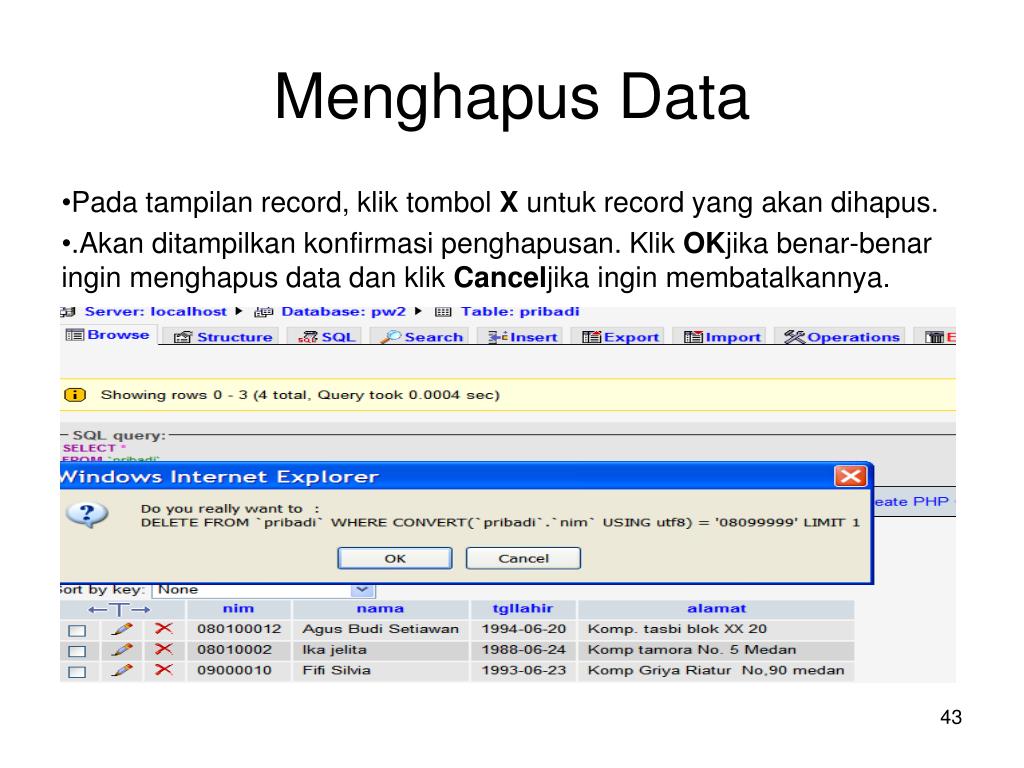Click the Database: pw2 link

(x=344, y=312)
